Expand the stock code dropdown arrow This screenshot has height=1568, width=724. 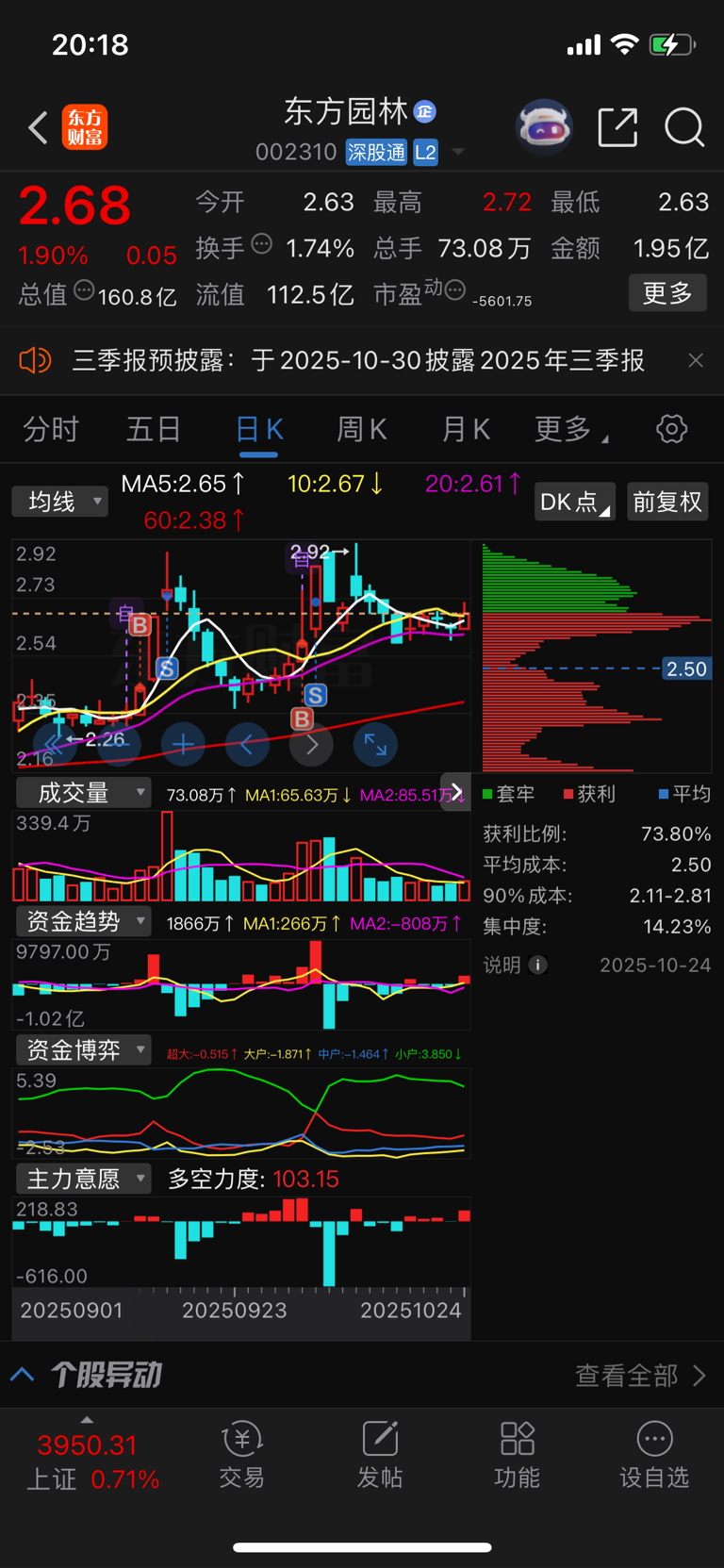point(458,152)
